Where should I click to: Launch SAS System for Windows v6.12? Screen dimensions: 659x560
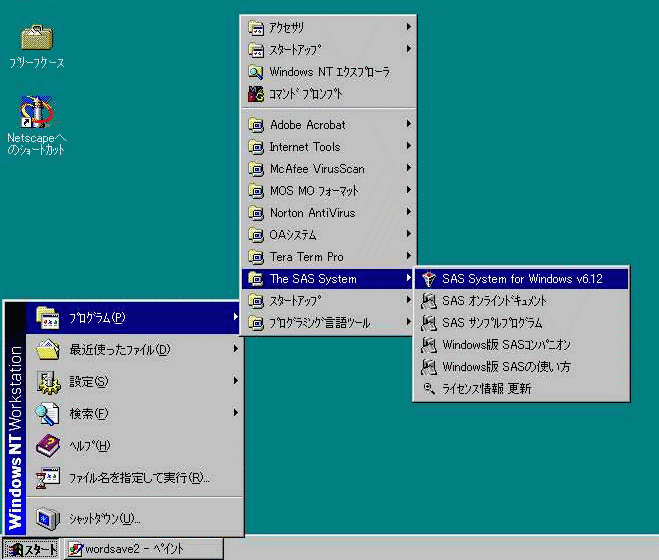520,278
